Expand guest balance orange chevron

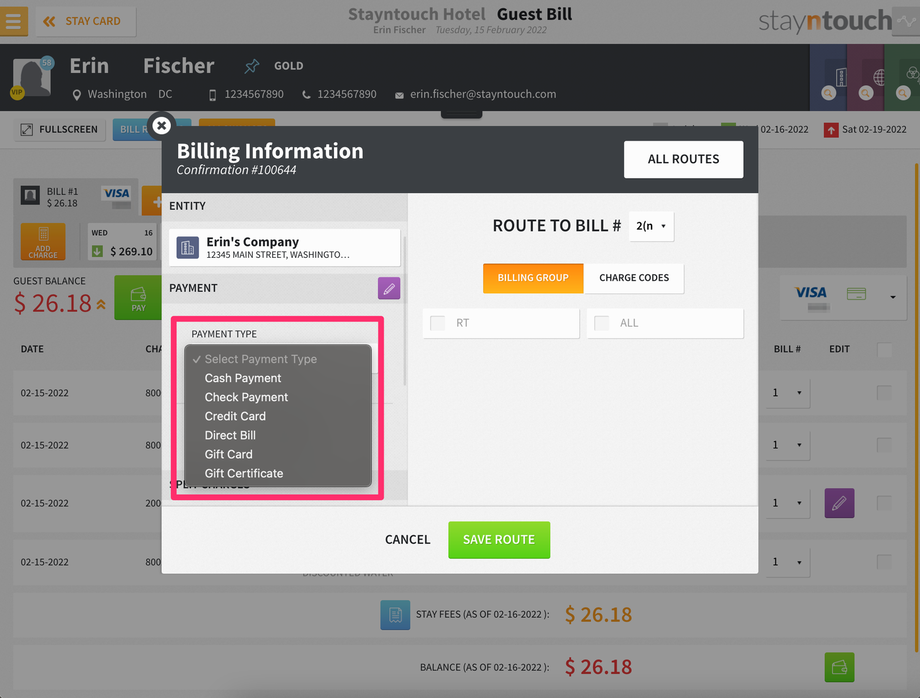(x=101, y=304)
